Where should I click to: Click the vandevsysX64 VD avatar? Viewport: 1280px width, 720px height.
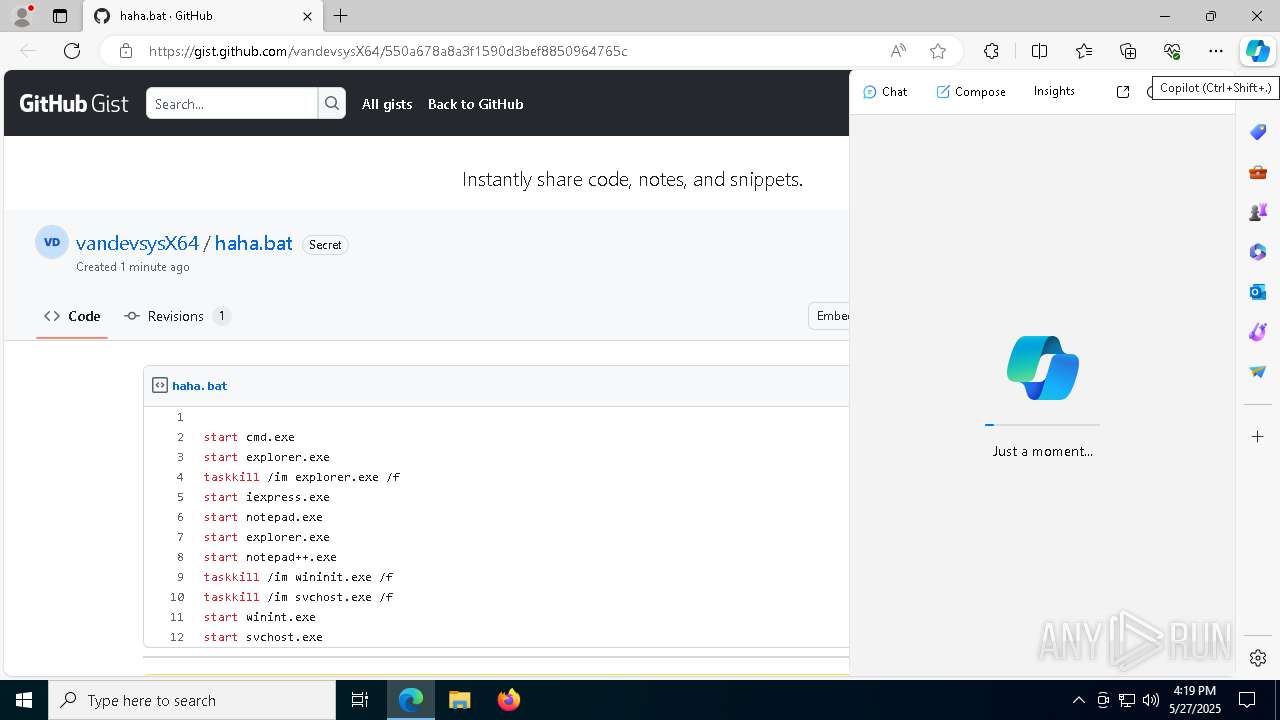(x=52, y=242)
